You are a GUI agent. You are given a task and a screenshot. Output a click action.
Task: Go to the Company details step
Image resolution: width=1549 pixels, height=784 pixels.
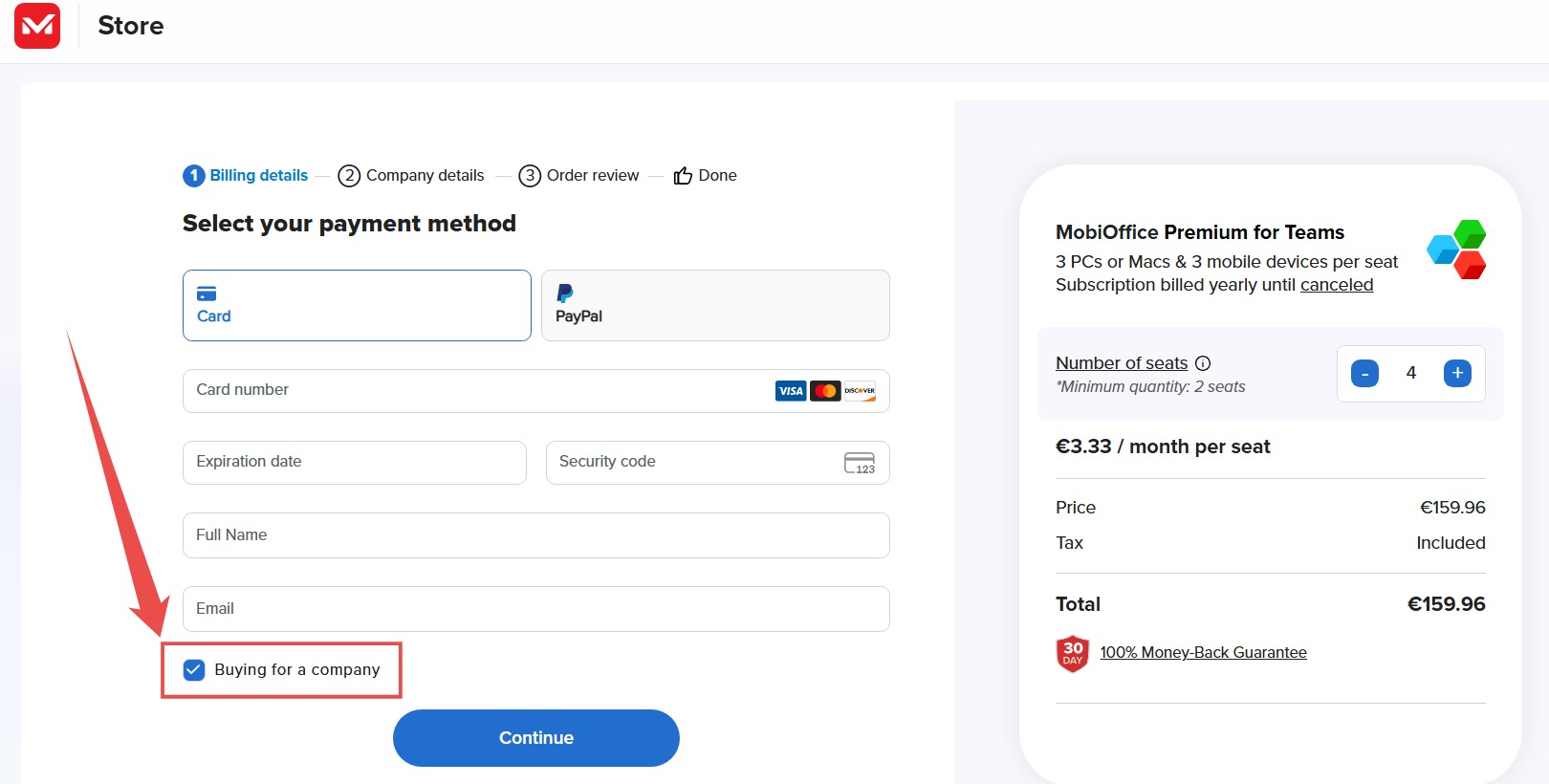pos(411,175)
